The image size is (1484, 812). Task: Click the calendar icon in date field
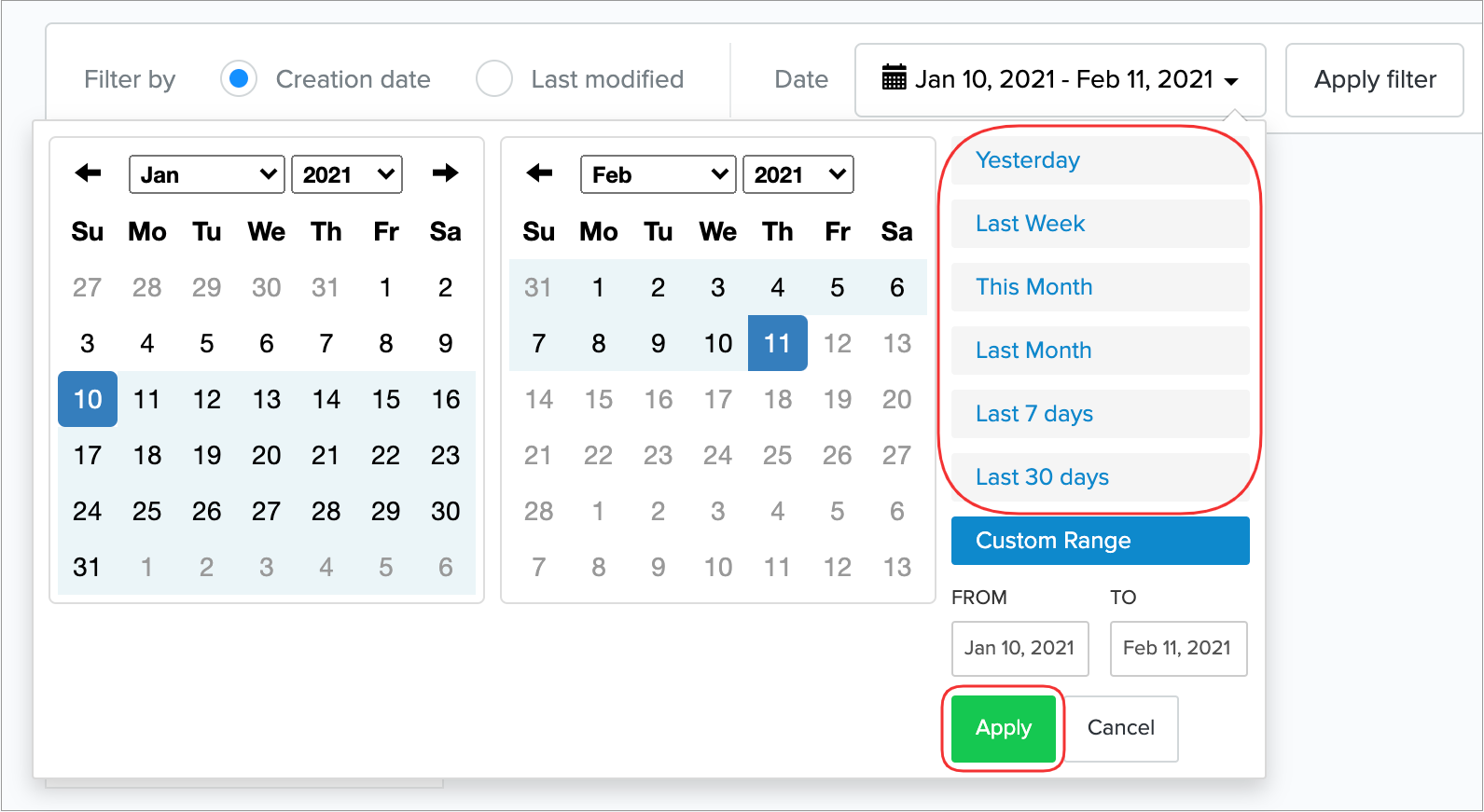894,78
